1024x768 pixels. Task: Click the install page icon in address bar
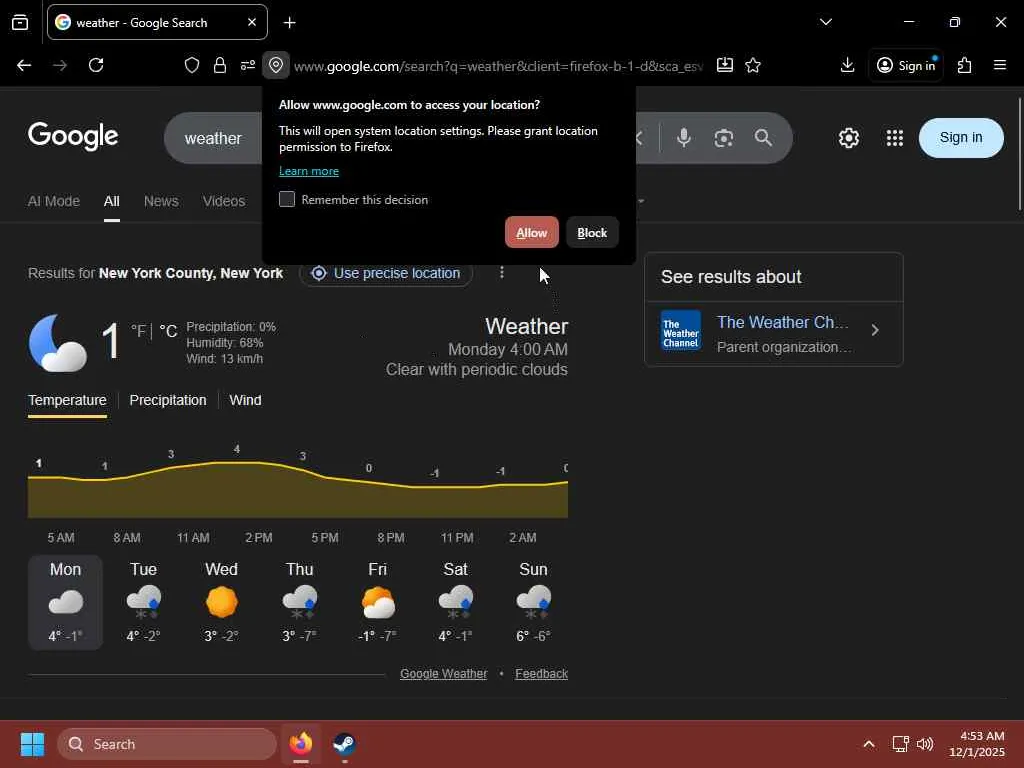point(724,65)
